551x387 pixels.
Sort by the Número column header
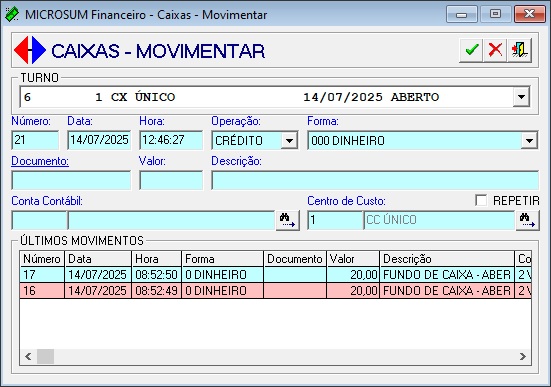point(42,259)
